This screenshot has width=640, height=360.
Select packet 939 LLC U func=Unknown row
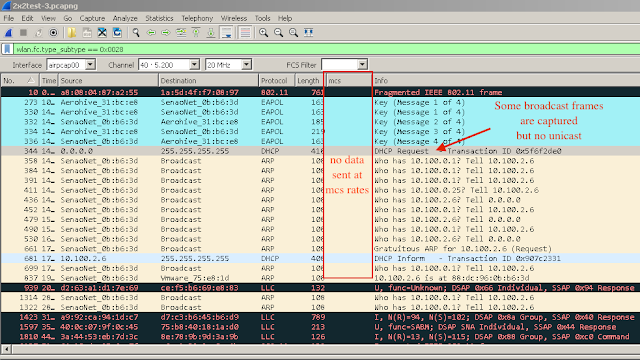pyautogui.click(x=320, y=288)
